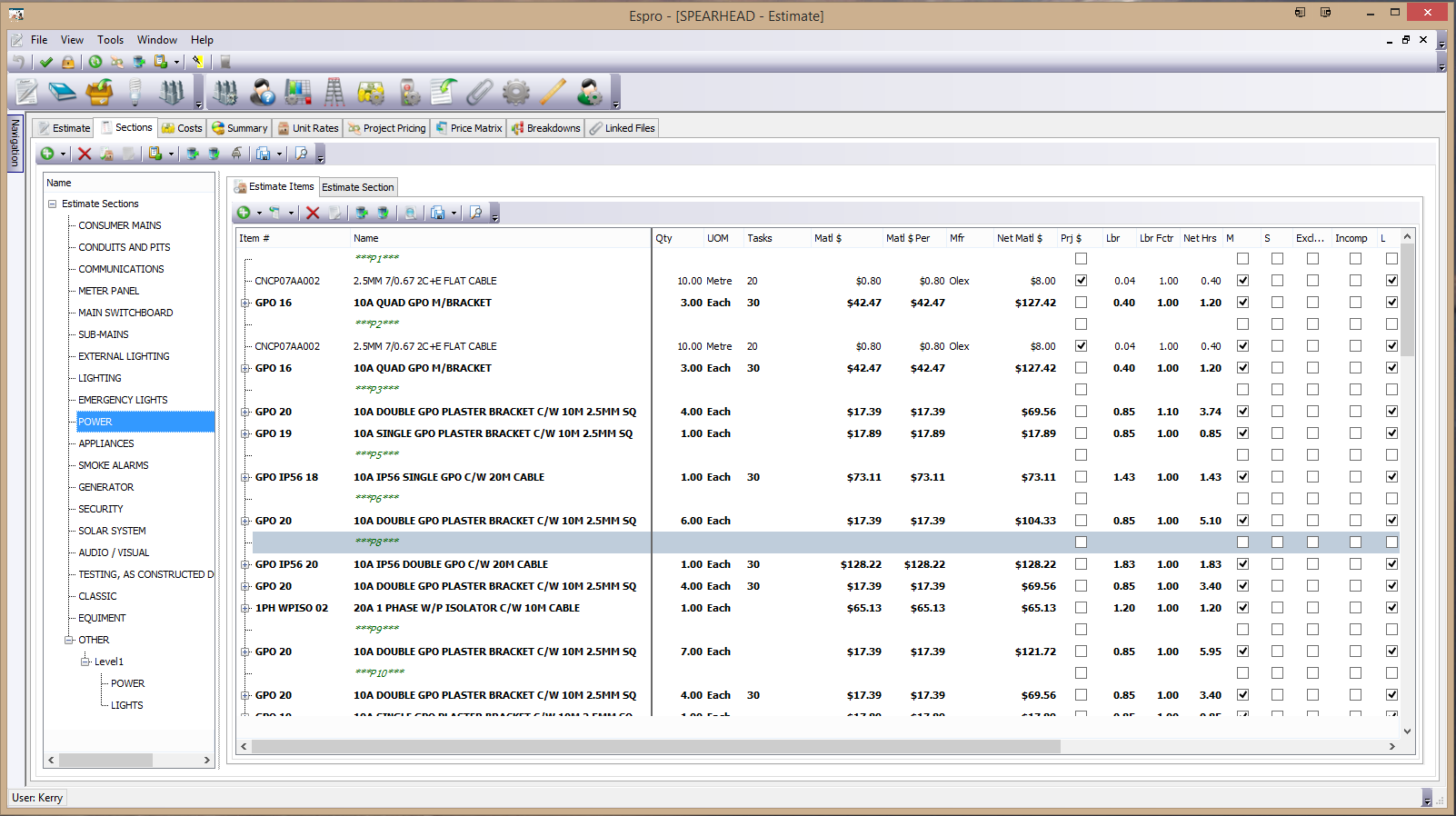
Task: Click the padlock icon in the top toolbar
Action: pyautogui.click(x=68, y=62)
